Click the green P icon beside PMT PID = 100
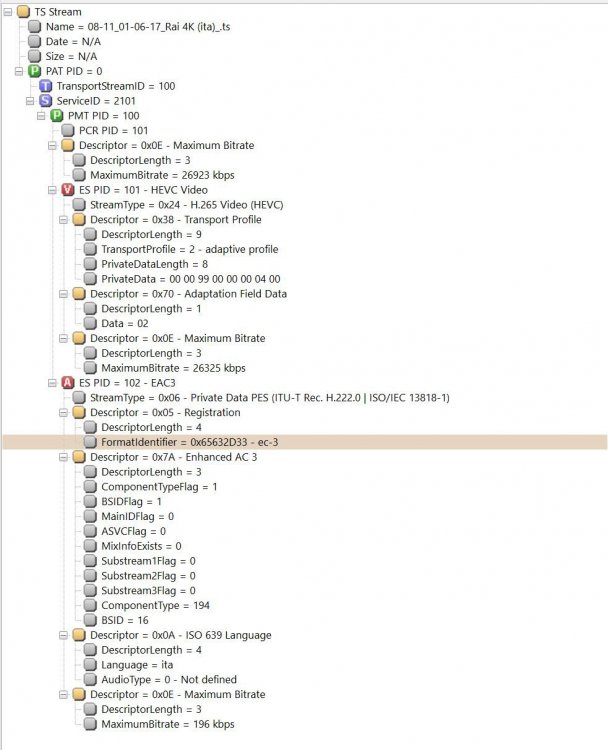The image size is (608, 750). (56, 116)
